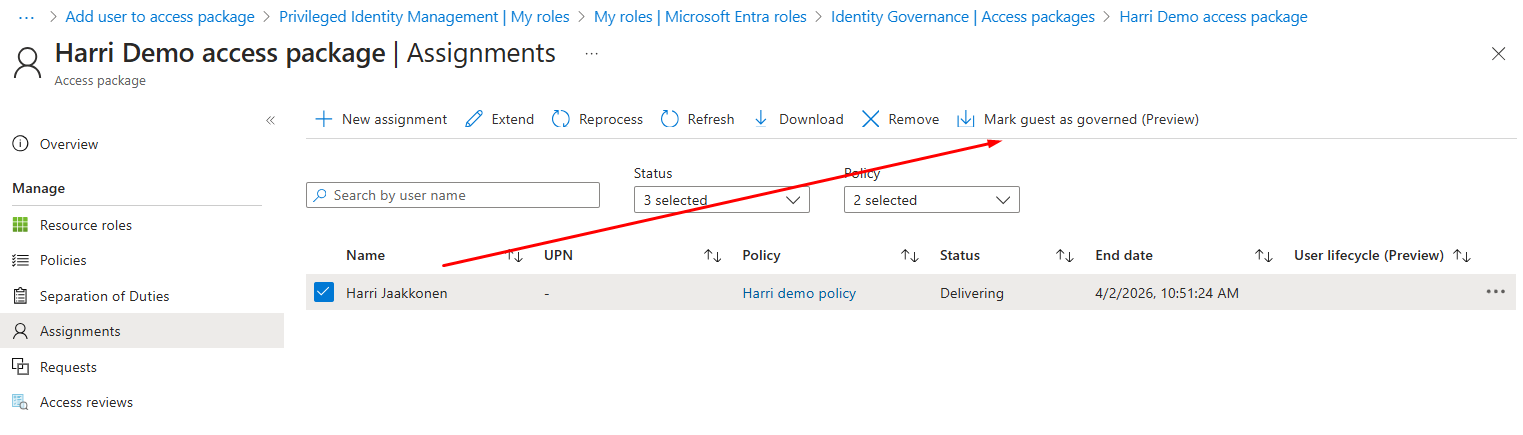Click the Download arrow icon
Screen dimensions: 1523x435
pos(761,119)
